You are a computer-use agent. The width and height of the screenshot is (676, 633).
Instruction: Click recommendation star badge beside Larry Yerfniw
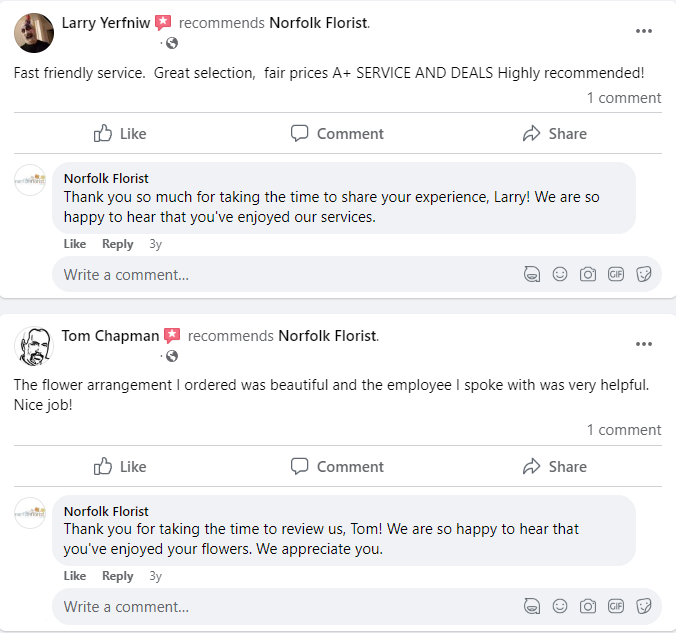tap(163, 22)
